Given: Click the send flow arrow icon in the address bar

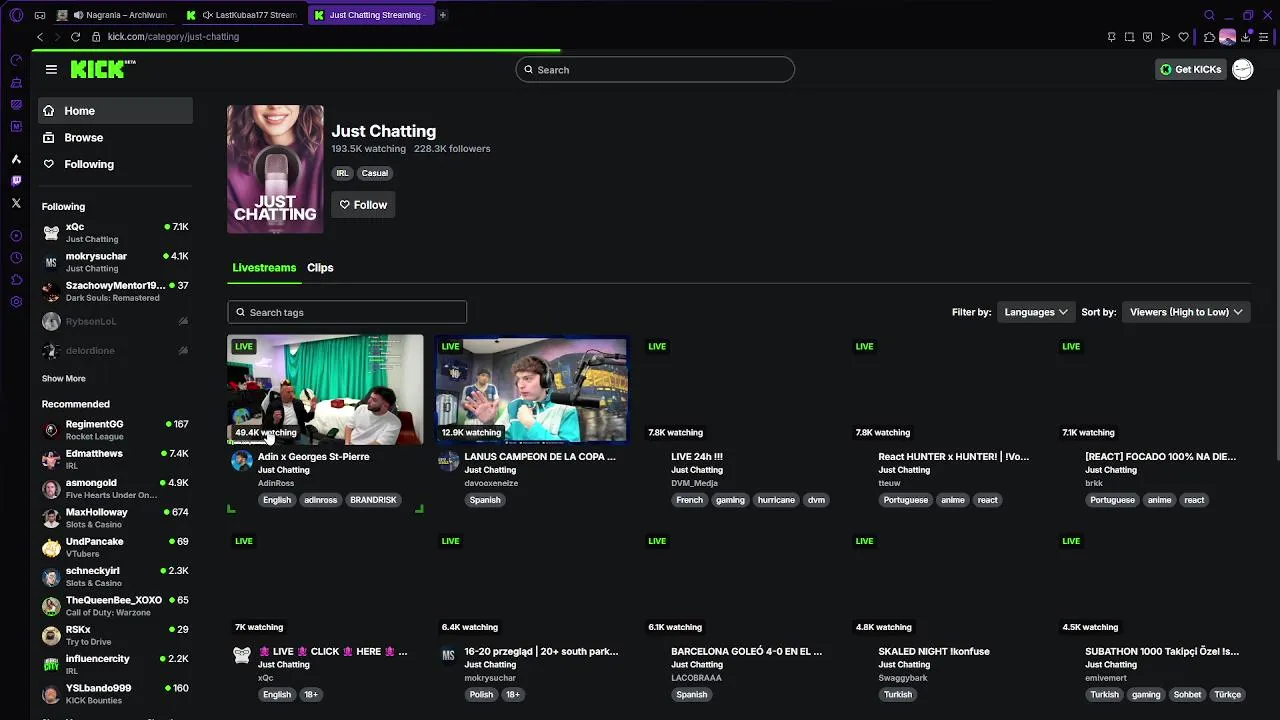Looking at the screenshot, I should tap(1166, 37).
